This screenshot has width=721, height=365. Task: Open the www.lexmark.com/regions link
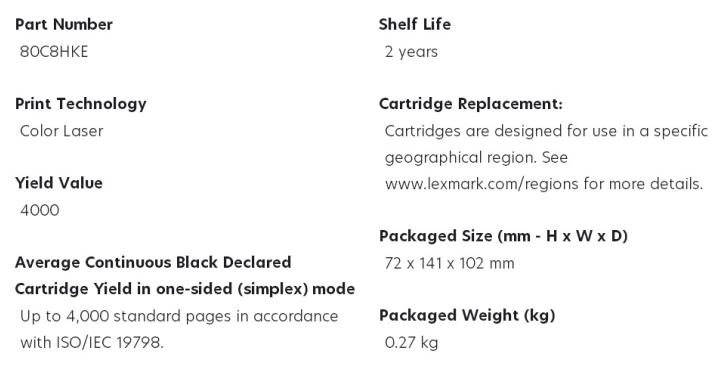tap(481, 184)
